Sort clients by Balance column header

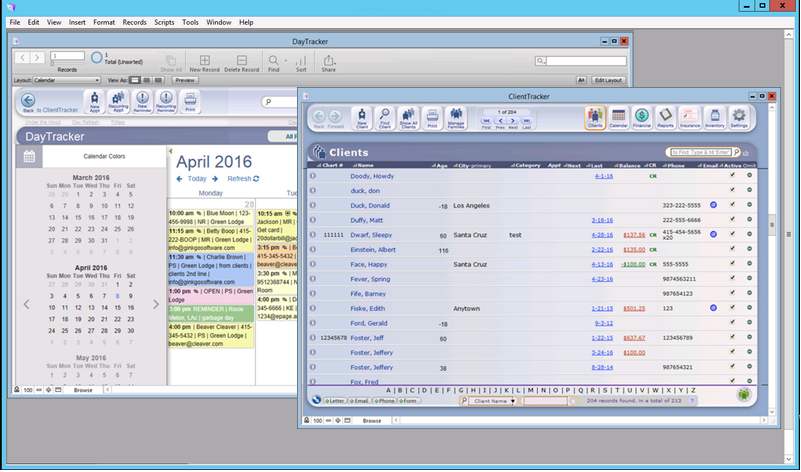pyautogui.click(x=627, y=166)
